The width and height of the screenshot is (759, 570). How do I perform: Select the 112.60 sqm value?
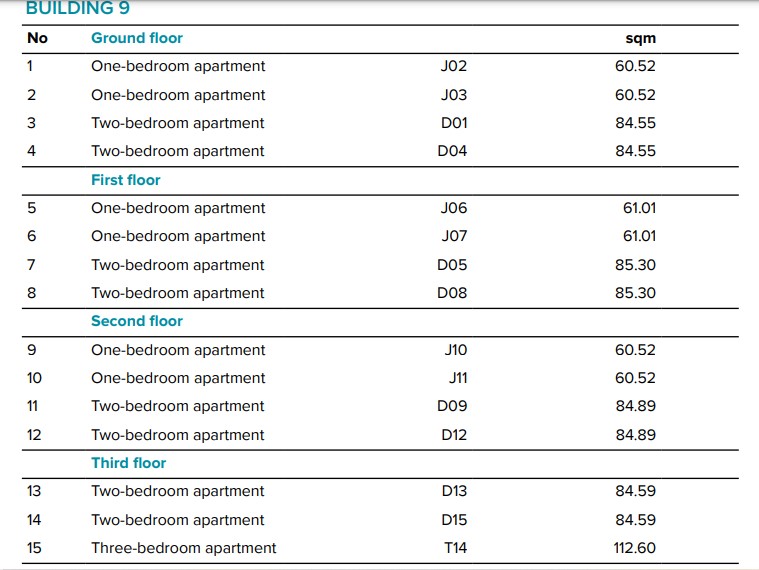coord(634,548)
